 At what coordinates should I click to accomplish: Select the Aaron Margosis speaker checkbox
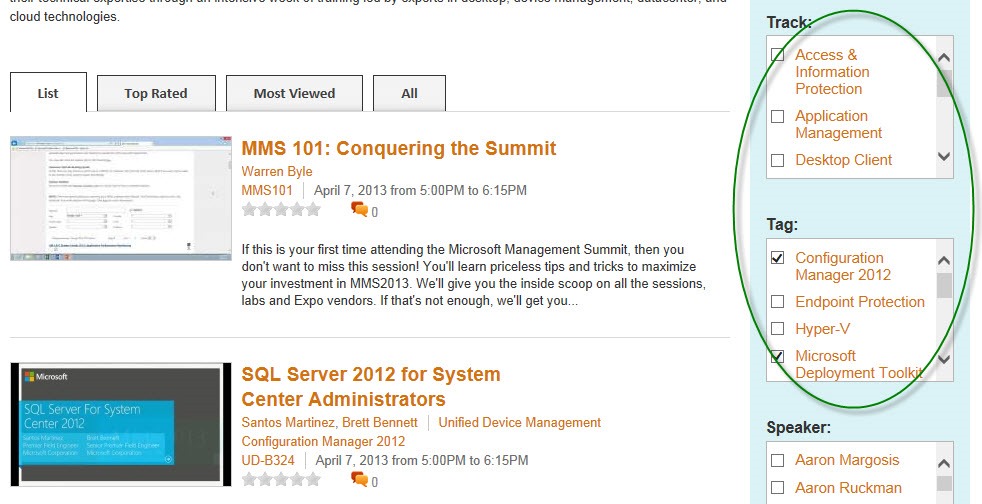click(x=778, y=461)
